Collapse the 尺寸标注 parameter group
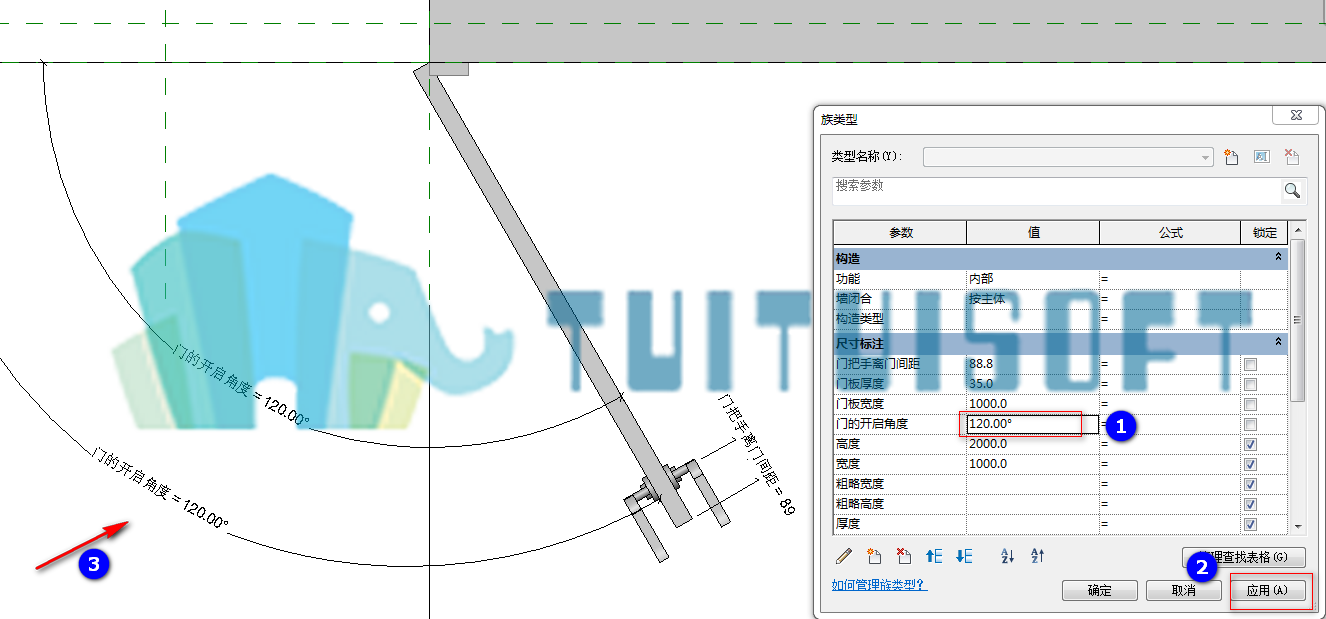 click(1278, 342)
